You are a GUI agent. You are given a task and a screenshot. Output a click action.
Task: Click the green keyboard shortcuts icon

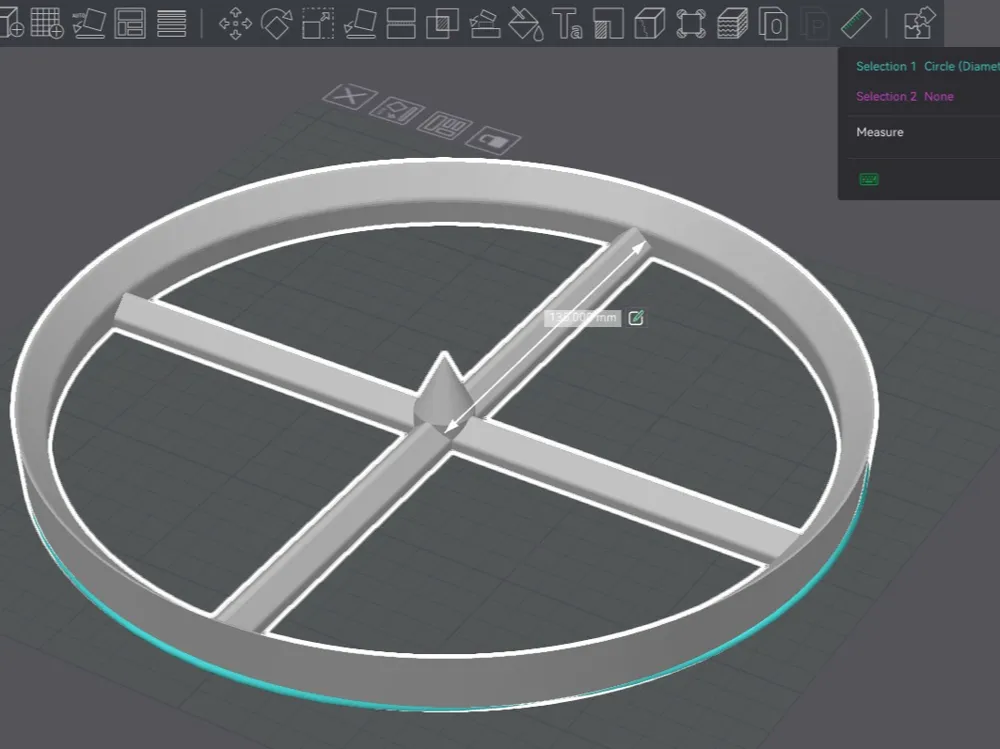[x=869, y=179]
